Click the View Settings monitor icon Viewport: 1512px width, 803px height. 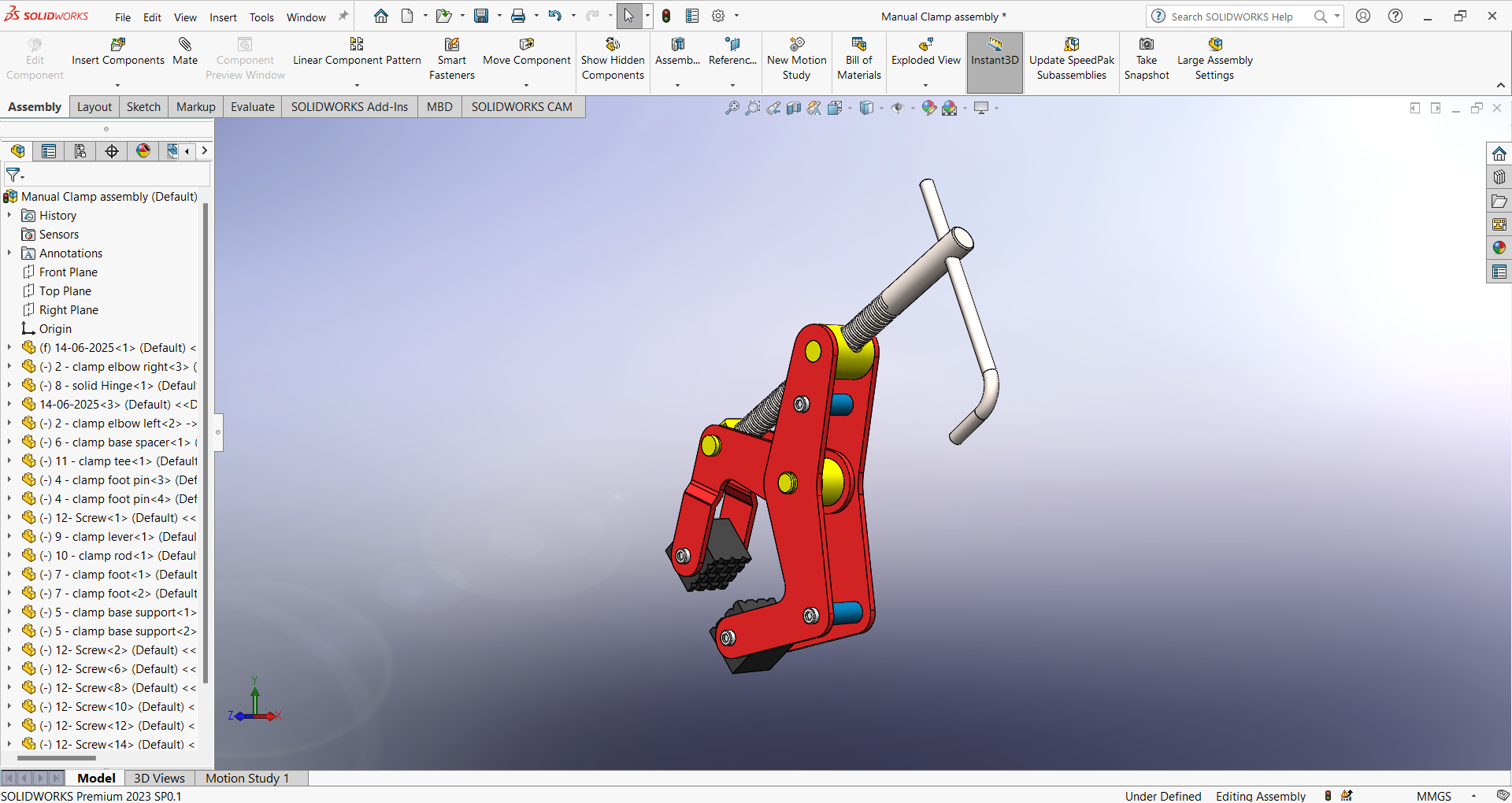(x=981, y=108)
